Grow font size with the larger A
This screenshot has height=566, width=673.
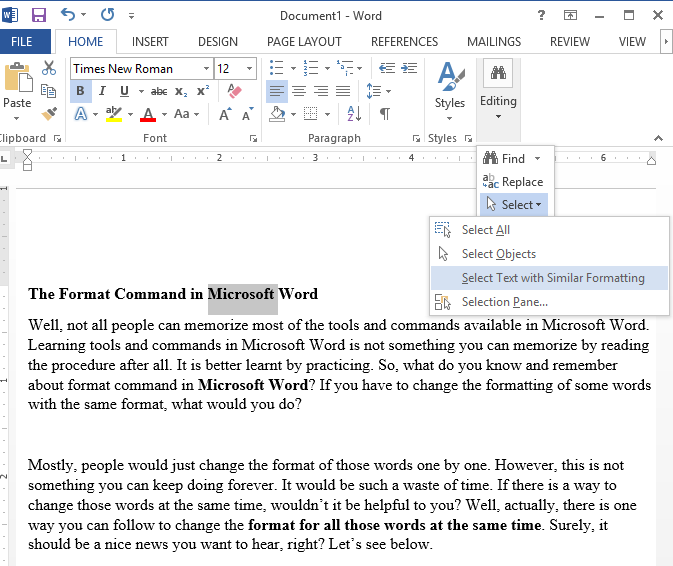[225, 114]
